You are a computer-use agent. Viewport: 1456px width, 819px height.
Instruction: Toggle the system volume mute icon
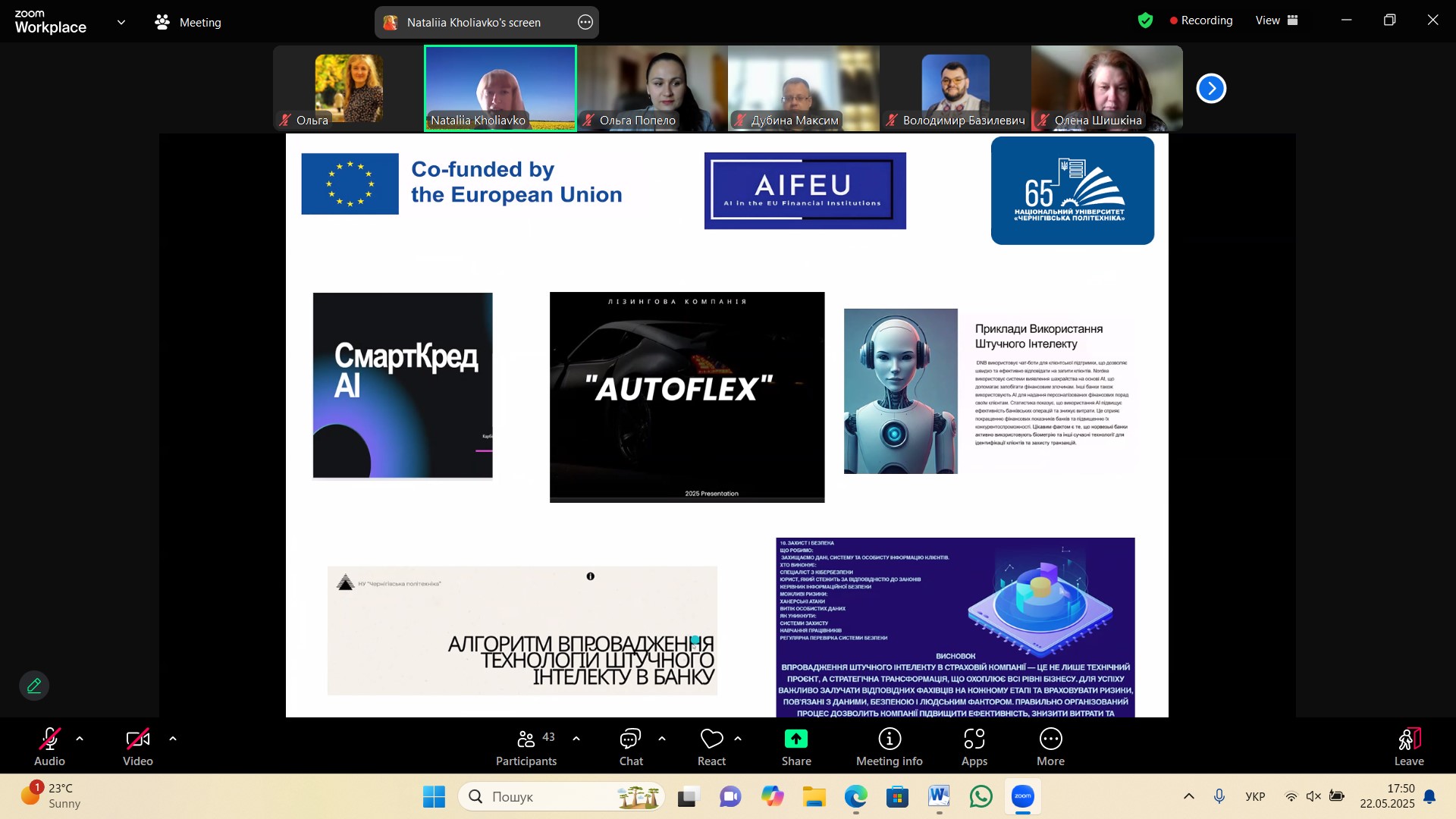click(1313, 796)
